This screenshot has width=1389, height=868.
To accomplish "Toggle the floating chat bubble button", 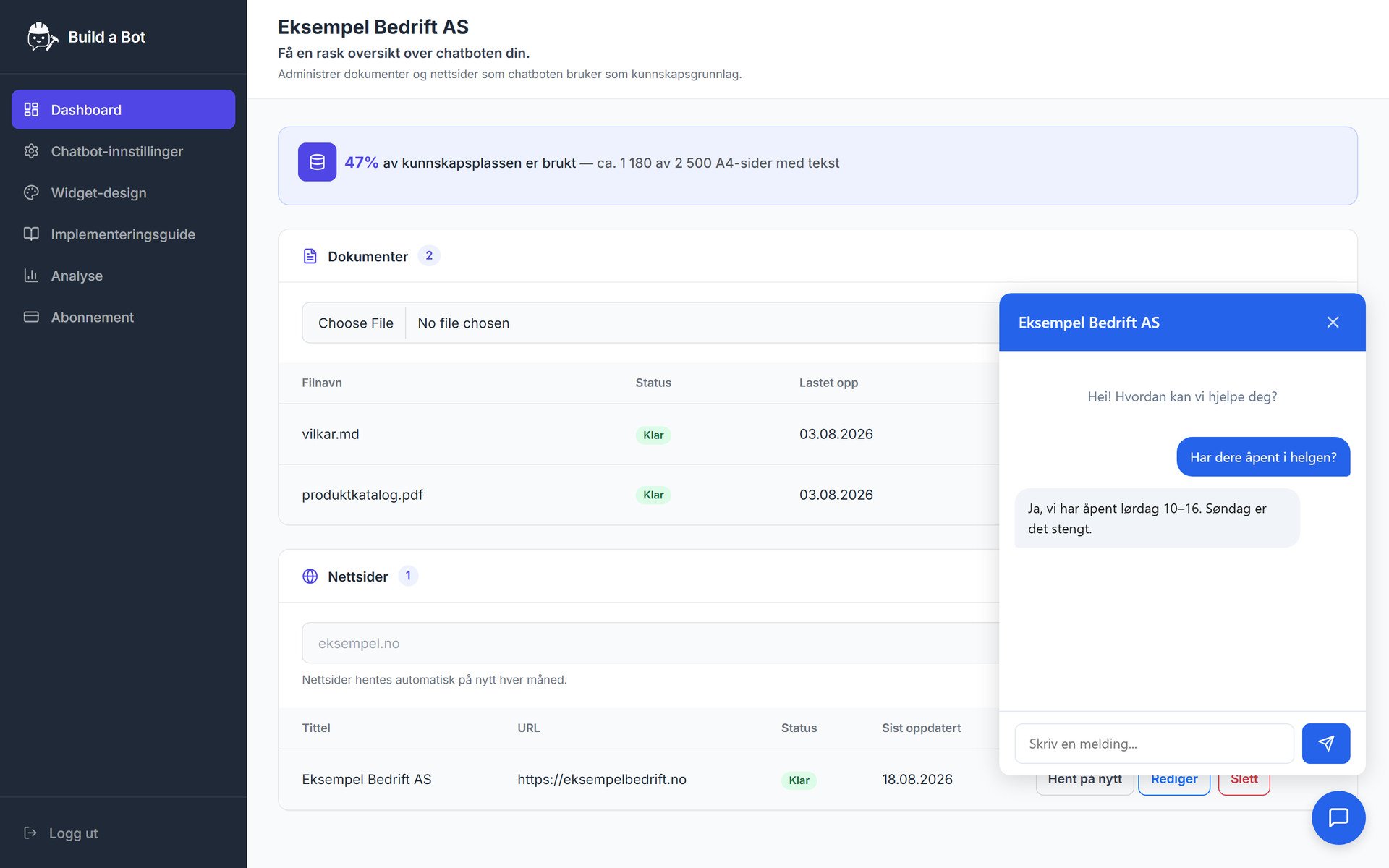I will coord(1338,817).
